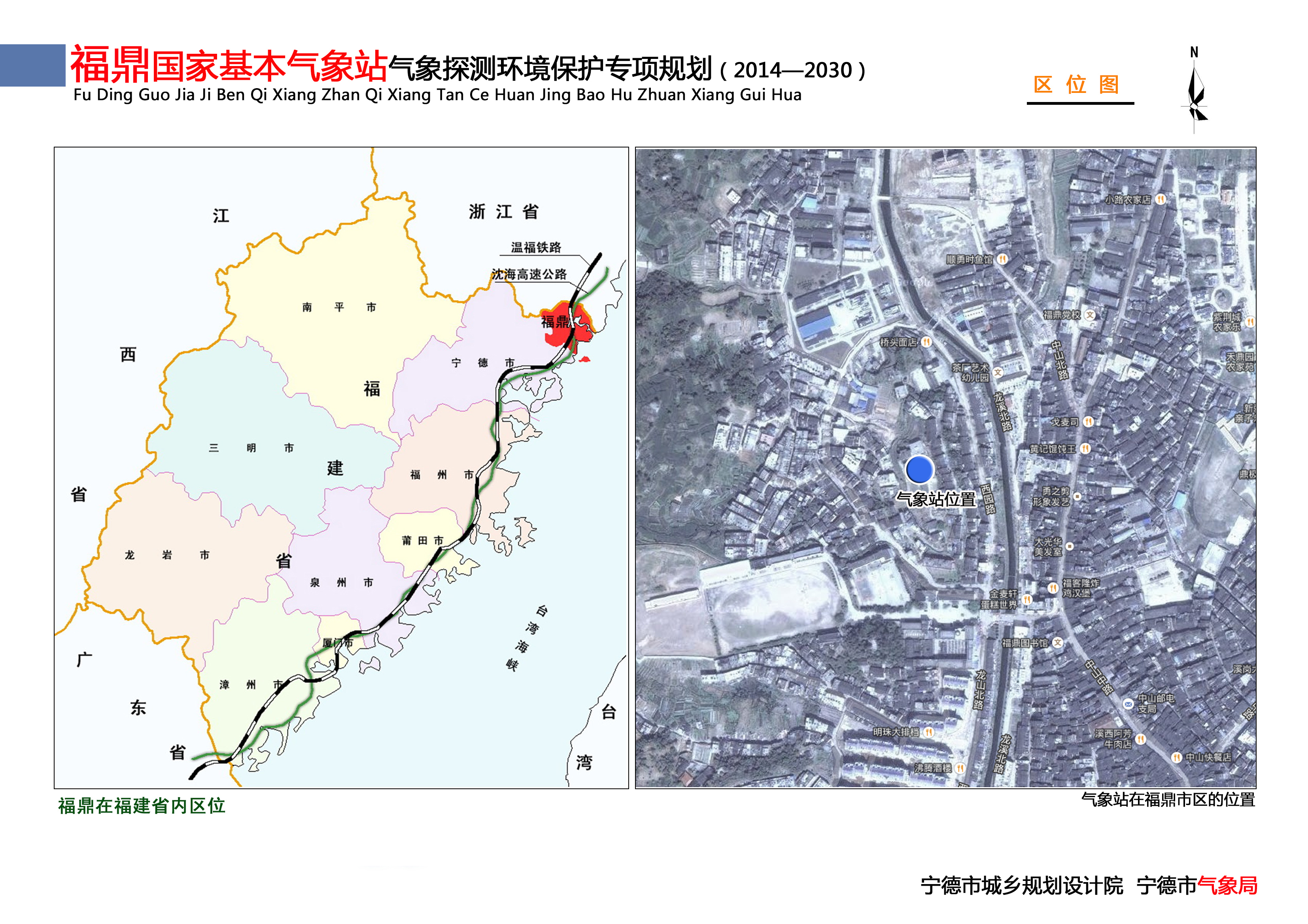Click the green caption 福鼎在福建省内区位

141,806
